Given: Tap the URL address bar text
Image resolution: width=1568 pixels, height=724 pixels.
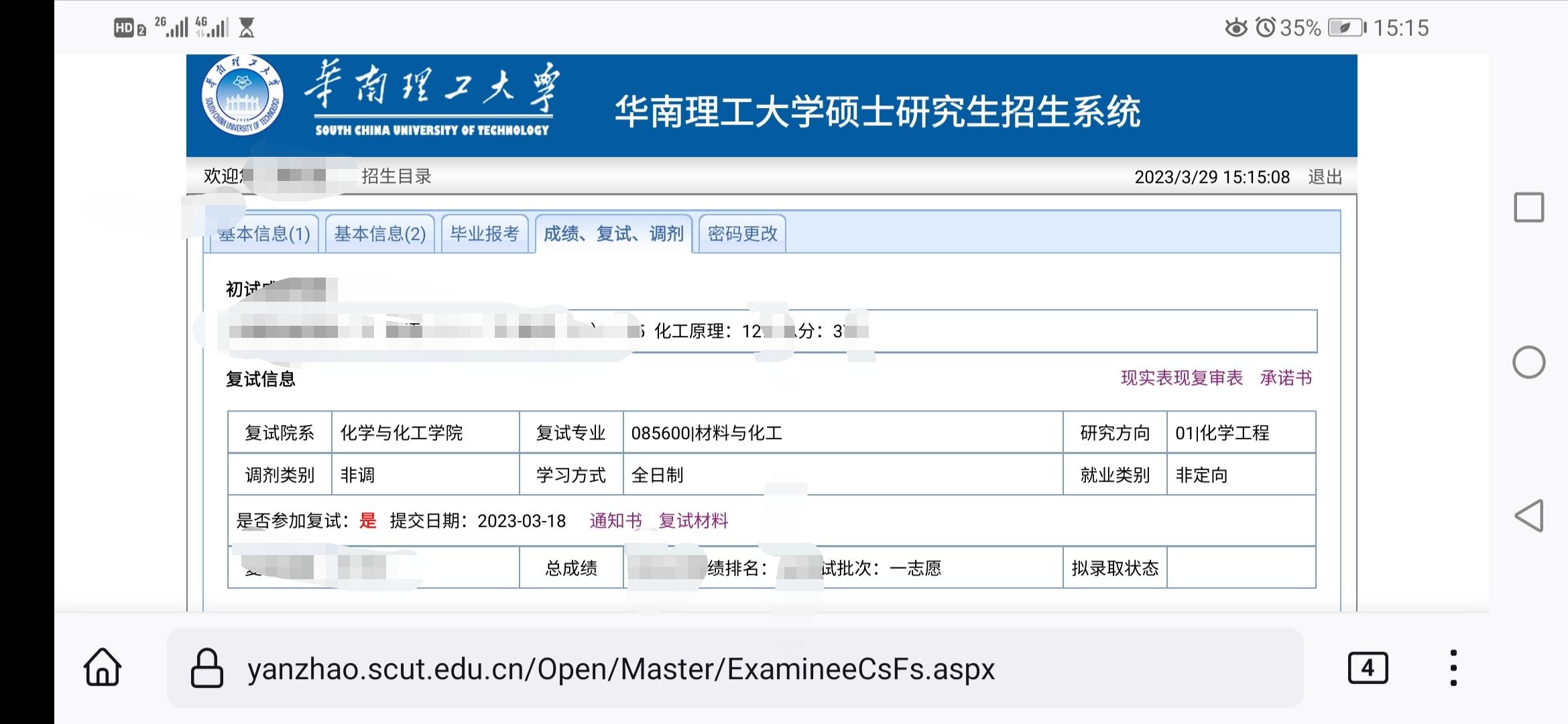Looking at the screenshot, I should tap(620, 669).
